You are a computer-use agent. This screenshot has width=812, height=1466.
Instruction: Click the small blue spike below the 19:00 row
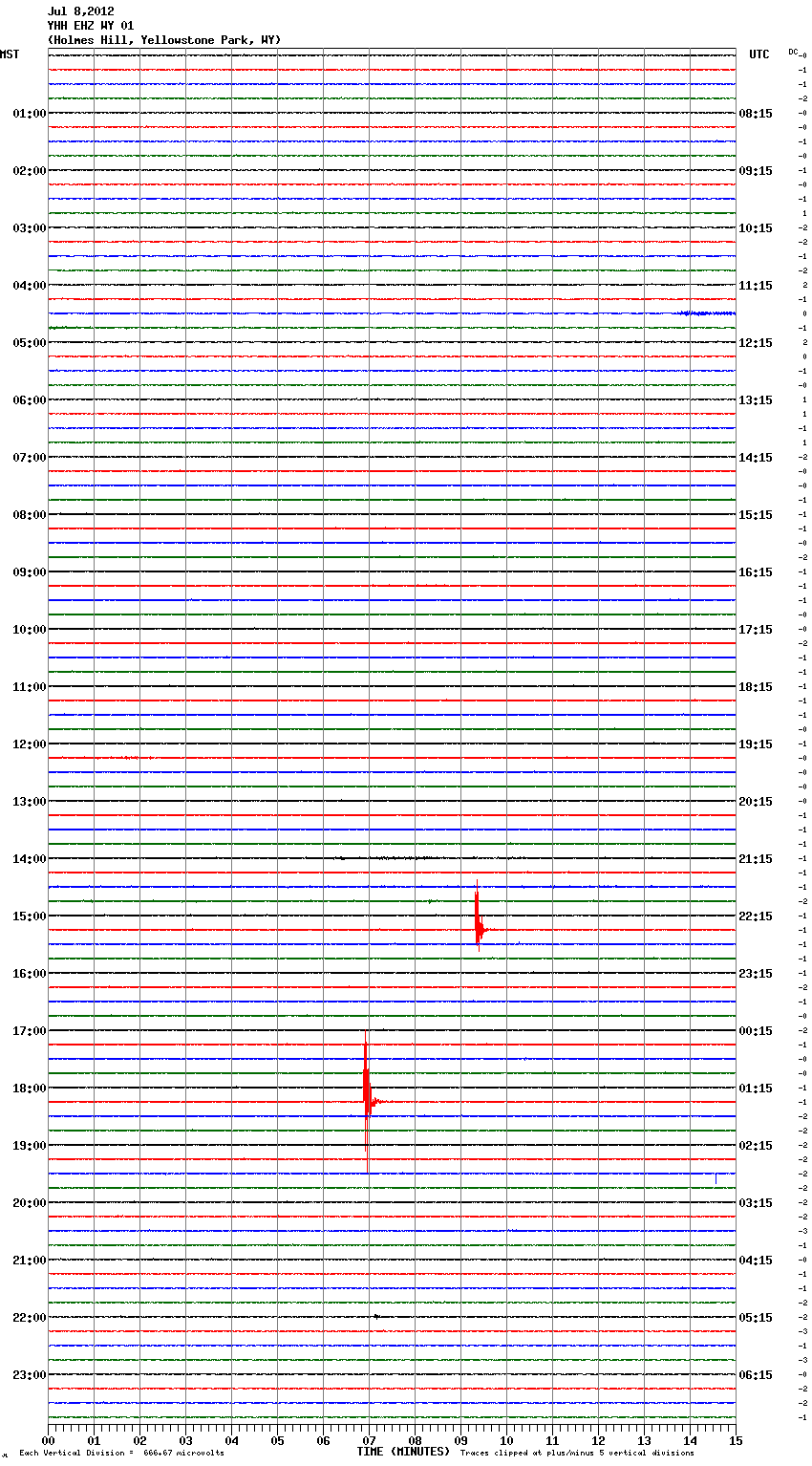716,1177
